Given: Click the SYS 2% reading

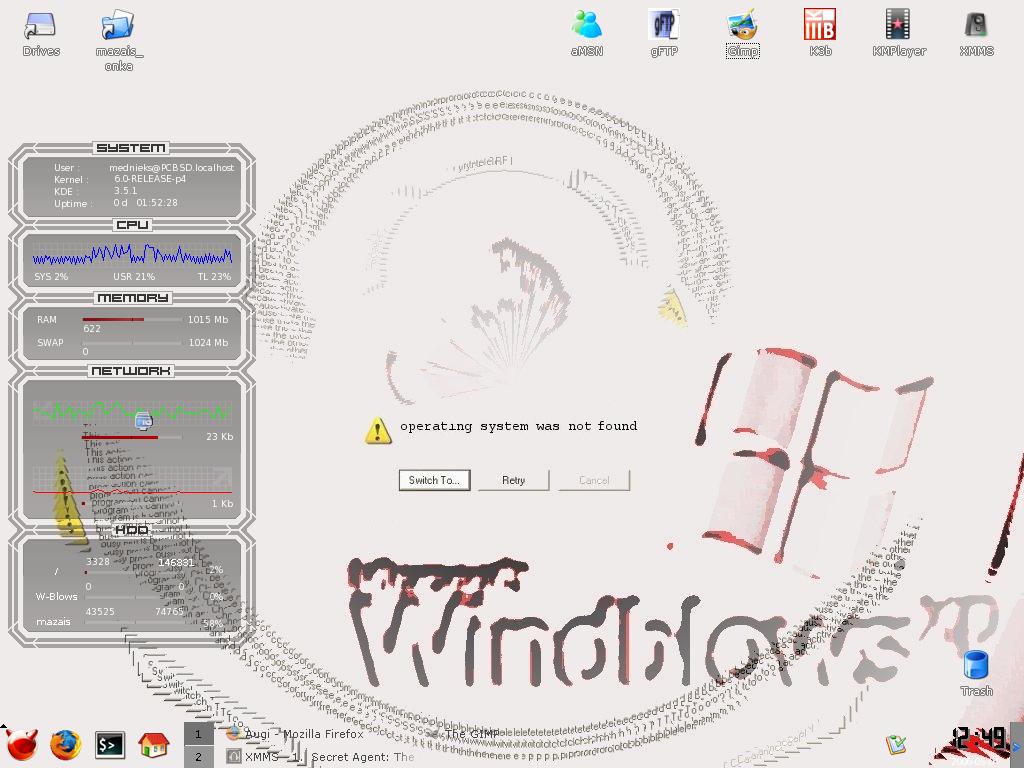Looking at the screenshot, I should pyautogui.click(x=51, y=277).
